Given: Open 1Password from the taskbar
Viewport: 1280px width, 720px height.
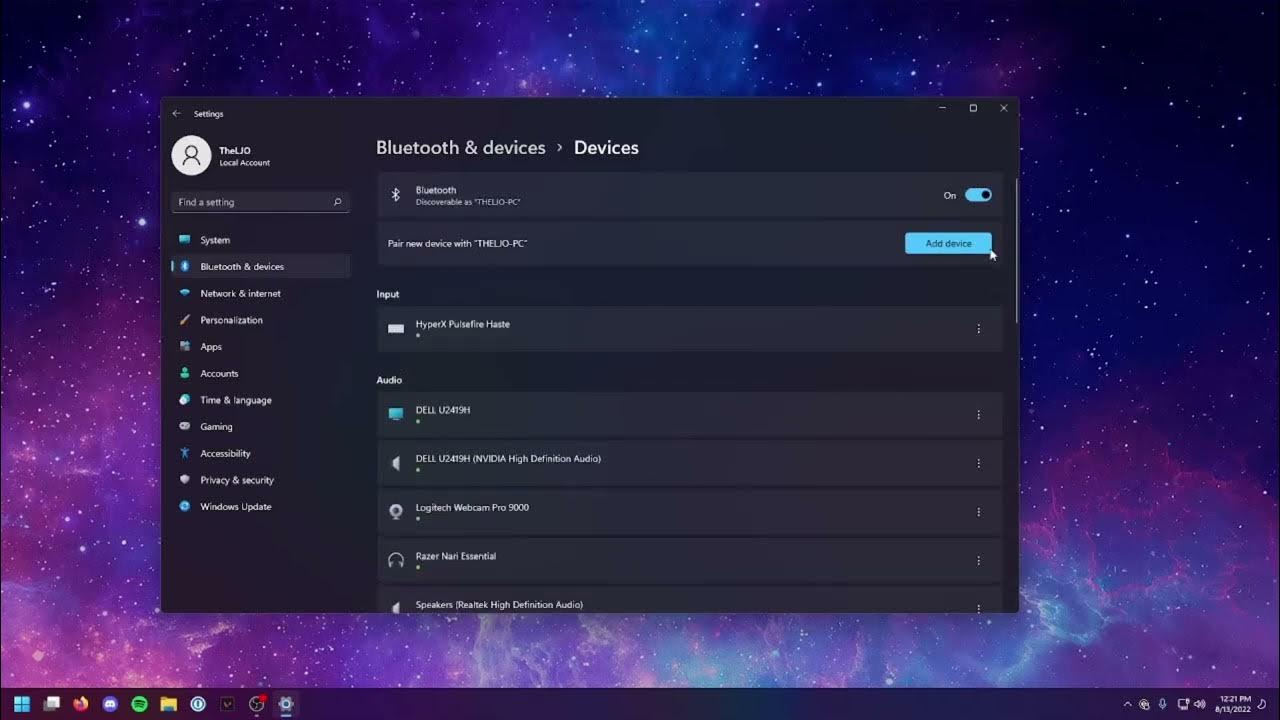Looking at the screenshot, I should click(198, 704).
